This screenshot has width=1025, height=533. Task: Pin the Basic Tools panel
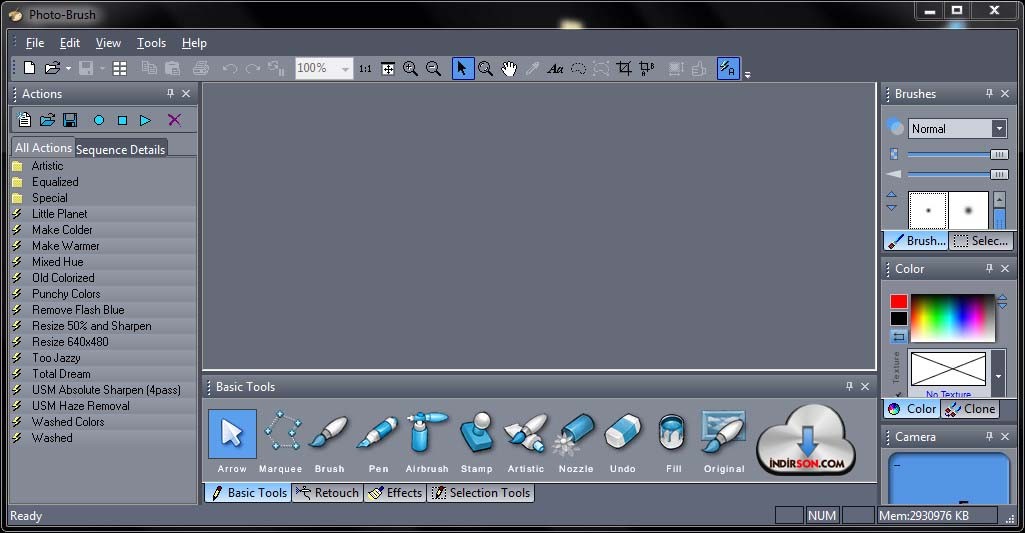[849, 386]
